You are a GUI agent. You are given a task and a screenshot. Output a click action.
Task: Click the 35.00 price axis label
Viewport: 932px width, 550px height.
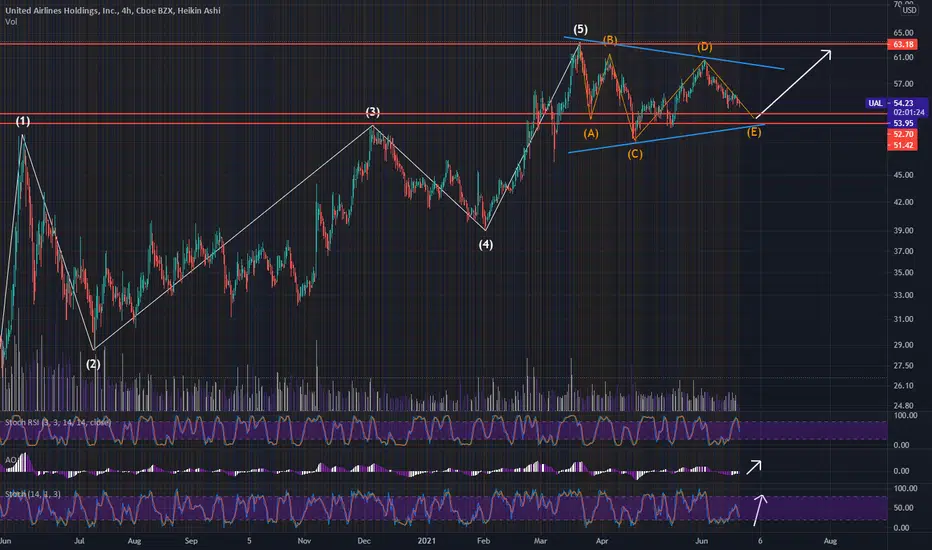pyautogui.click(x=903, y=272)
